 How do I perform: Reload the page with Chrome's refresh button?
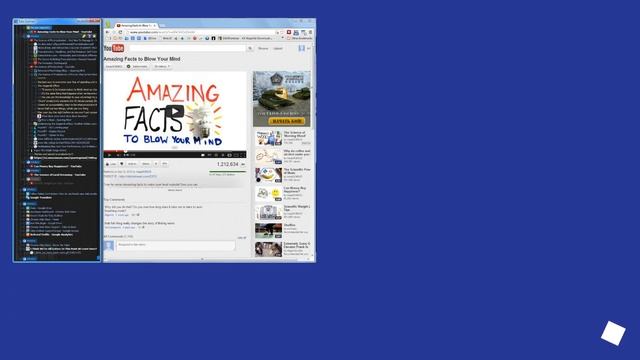point(120,32)
